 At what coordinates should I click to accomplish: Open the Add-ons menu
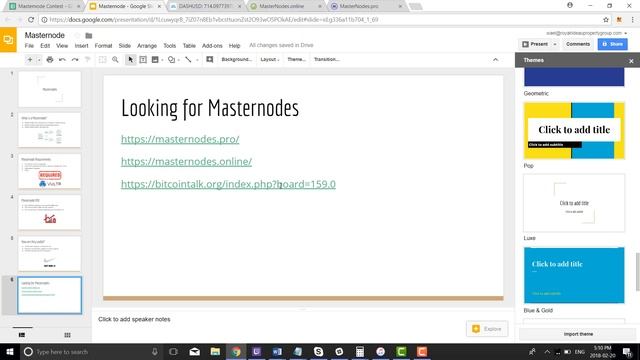pos(212,46)
